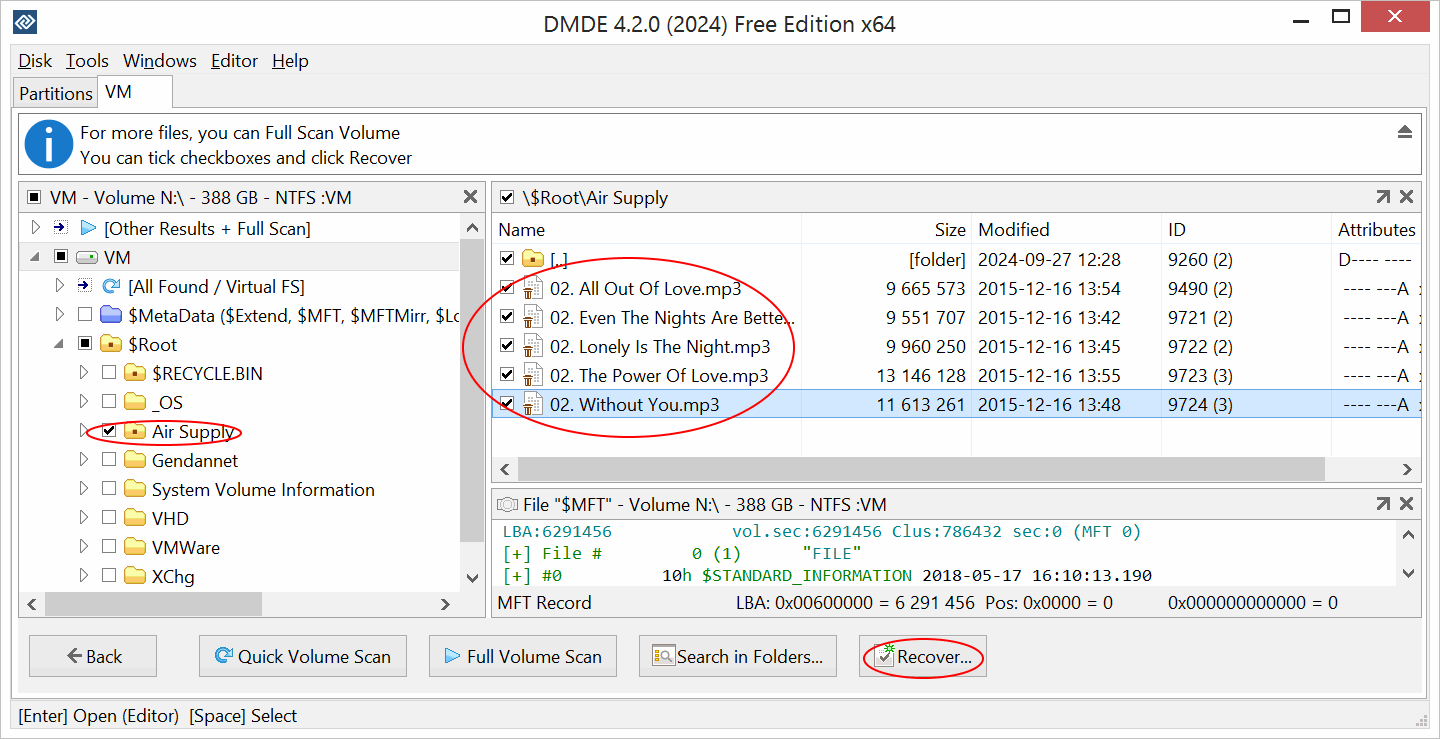
Task: Click the Without You.mp3 file icon
Action: tap(533, 404)
